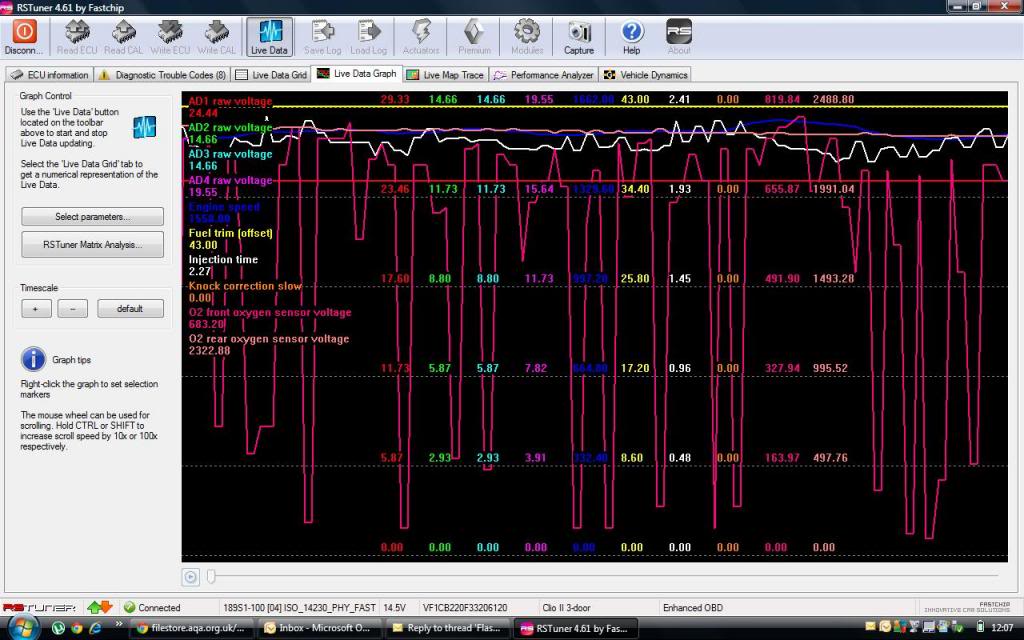Open the About RS icon
This screenshot has height=640, width=1024.
coord(679,37)
